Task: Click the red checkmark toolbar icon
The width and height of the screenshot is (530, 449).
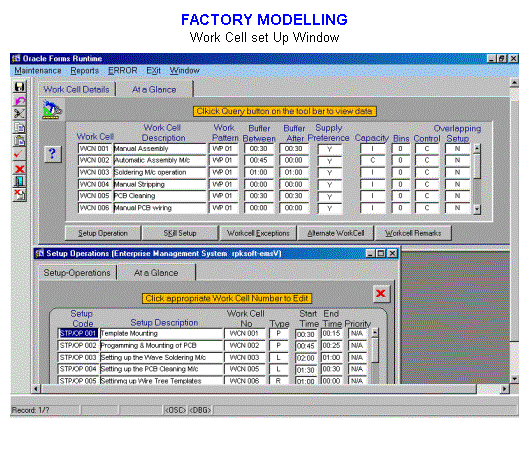Action: pyautogui.click(x=20, y=154)
